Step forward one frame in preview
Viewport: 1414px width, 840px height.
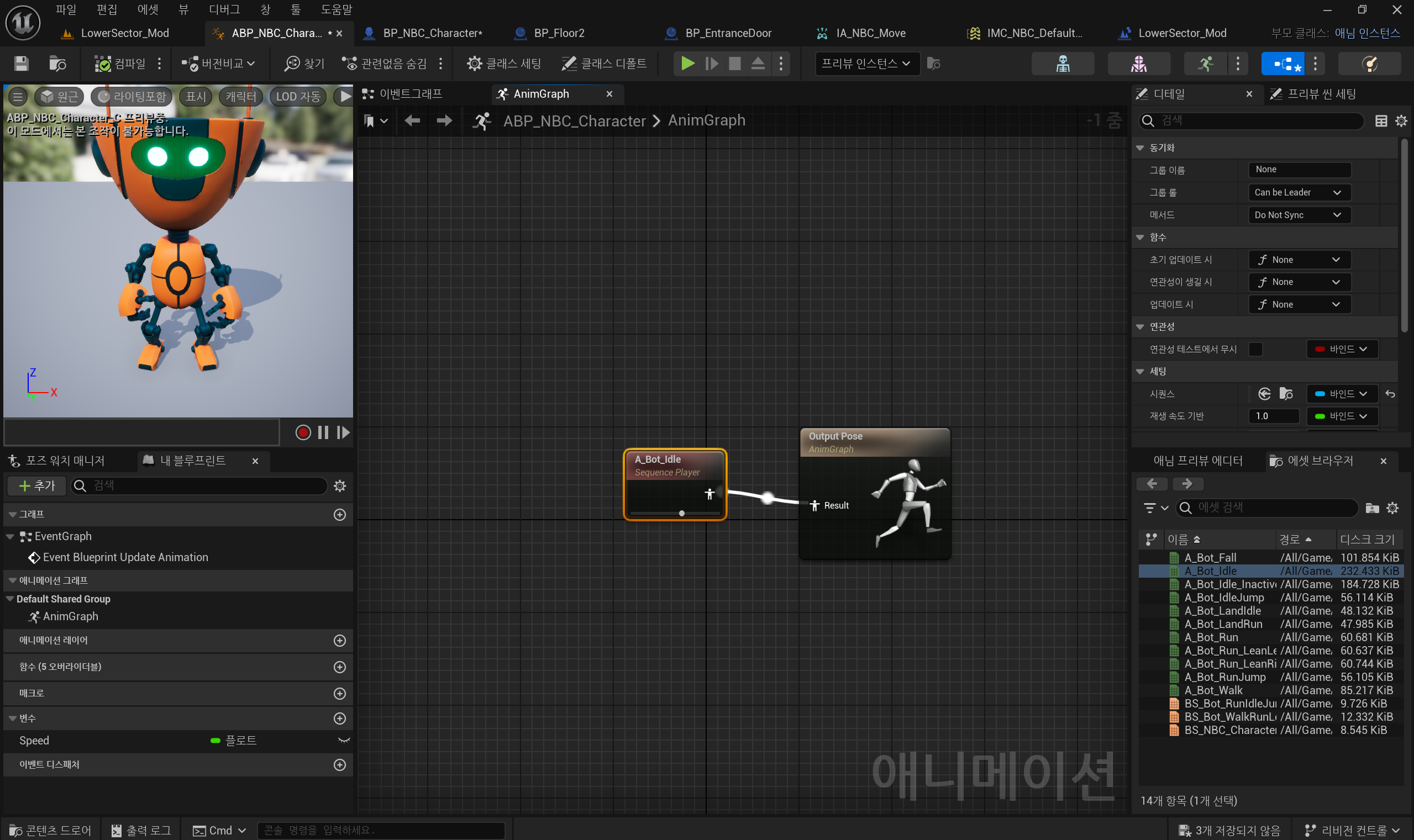pos(343,432)
